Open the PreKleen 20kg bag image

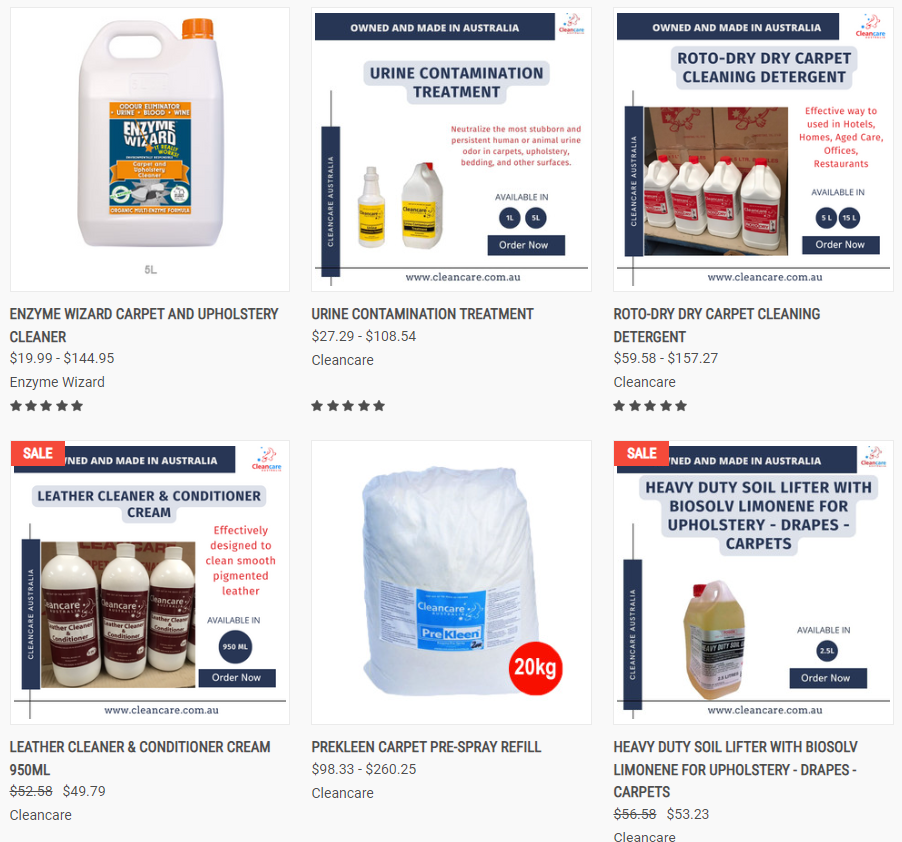pos(451,583)
